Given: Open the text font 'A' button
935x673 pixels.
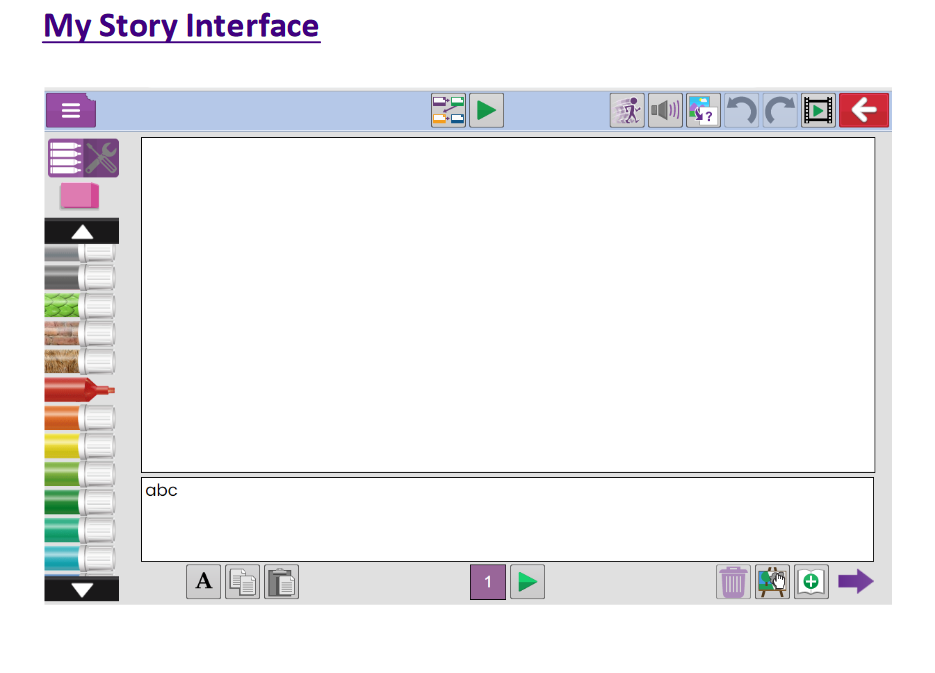Looking at the screenshot, I should pyautogui.click(x=203, y=581).
